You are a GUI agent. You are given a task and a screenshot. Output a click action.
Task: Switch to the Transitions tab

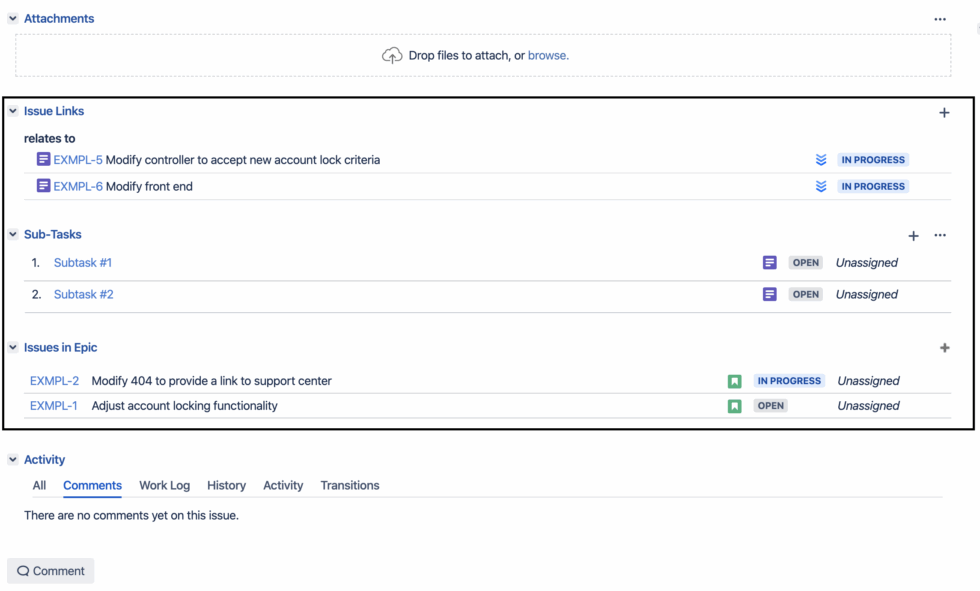tap(349, 485)
